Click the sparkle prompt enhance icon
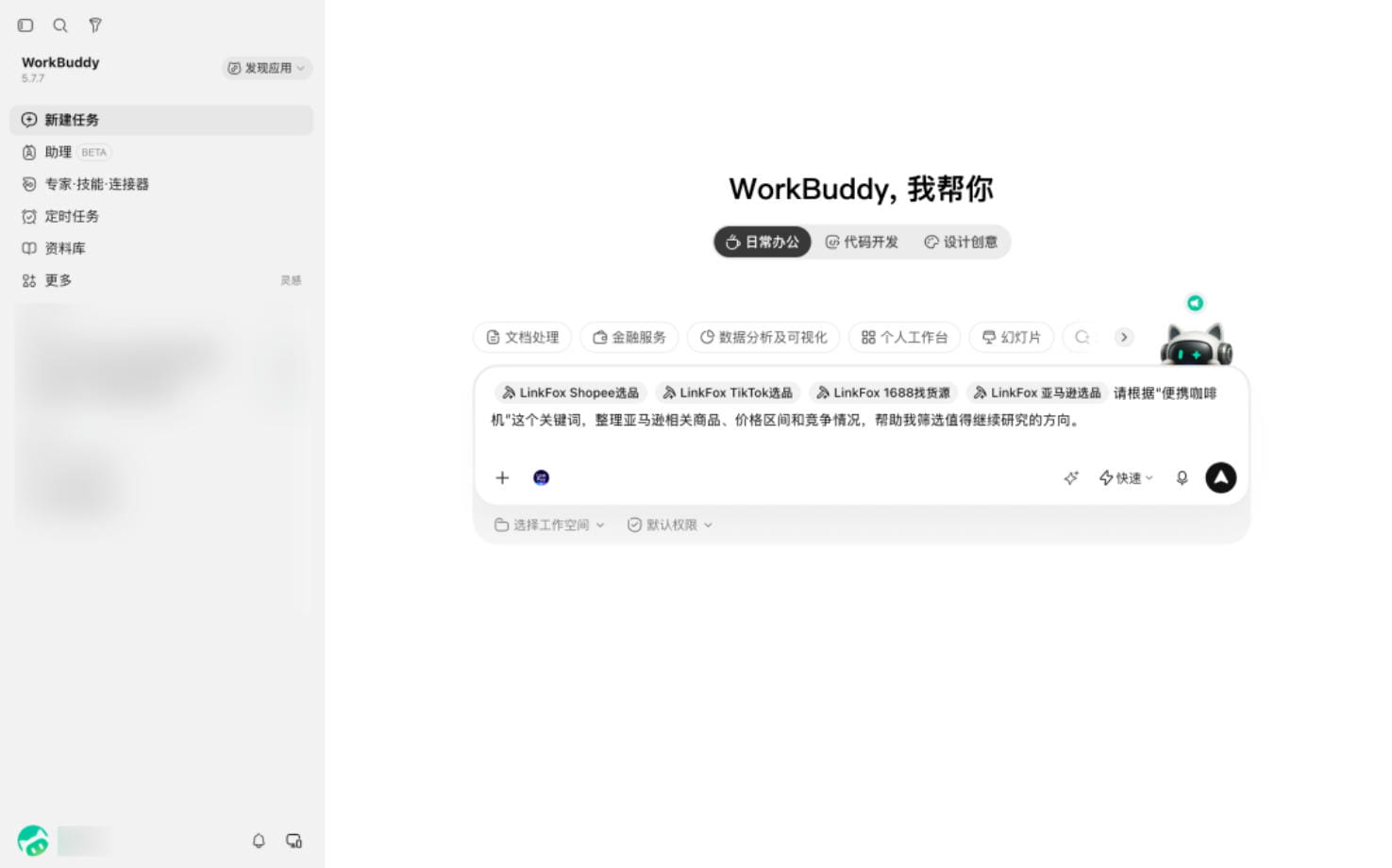 coord(1071,478)
